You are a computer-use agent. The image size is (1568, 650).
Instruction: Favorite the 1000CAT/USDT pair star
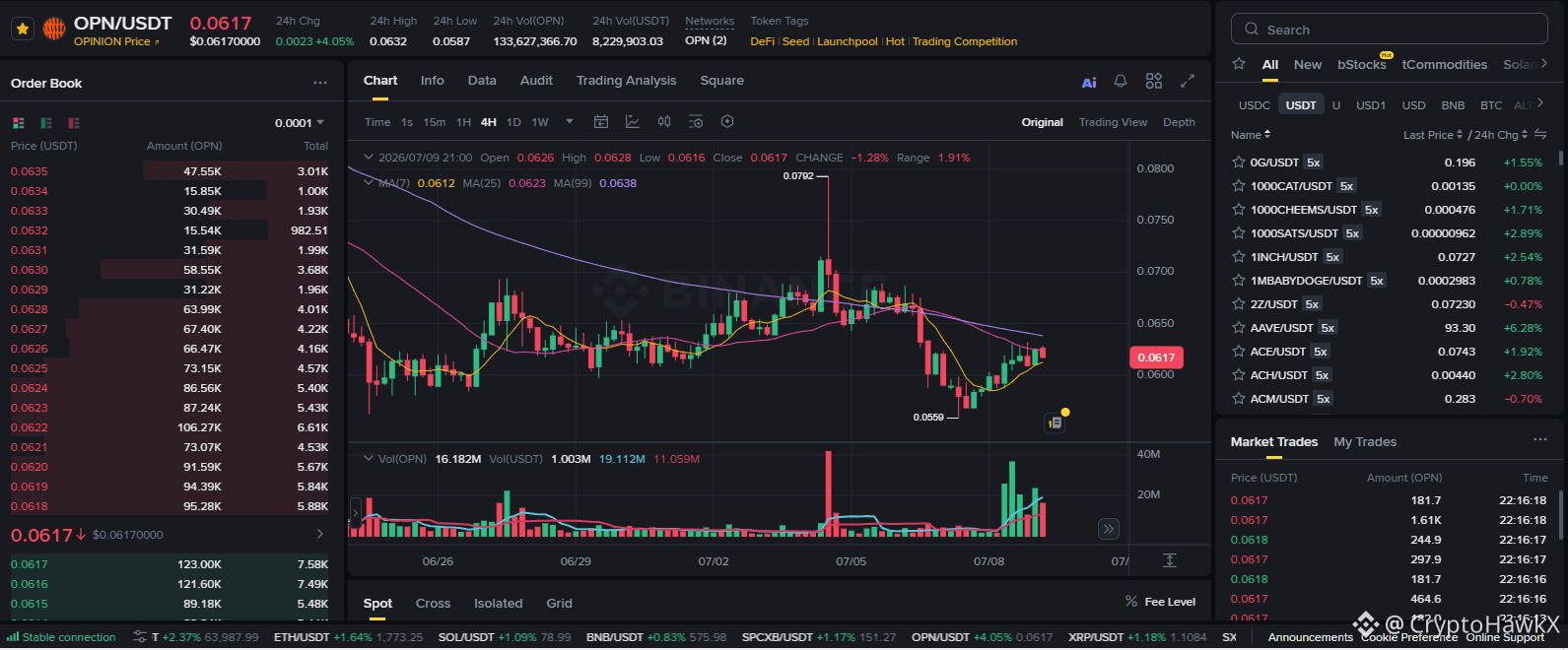1239,186
